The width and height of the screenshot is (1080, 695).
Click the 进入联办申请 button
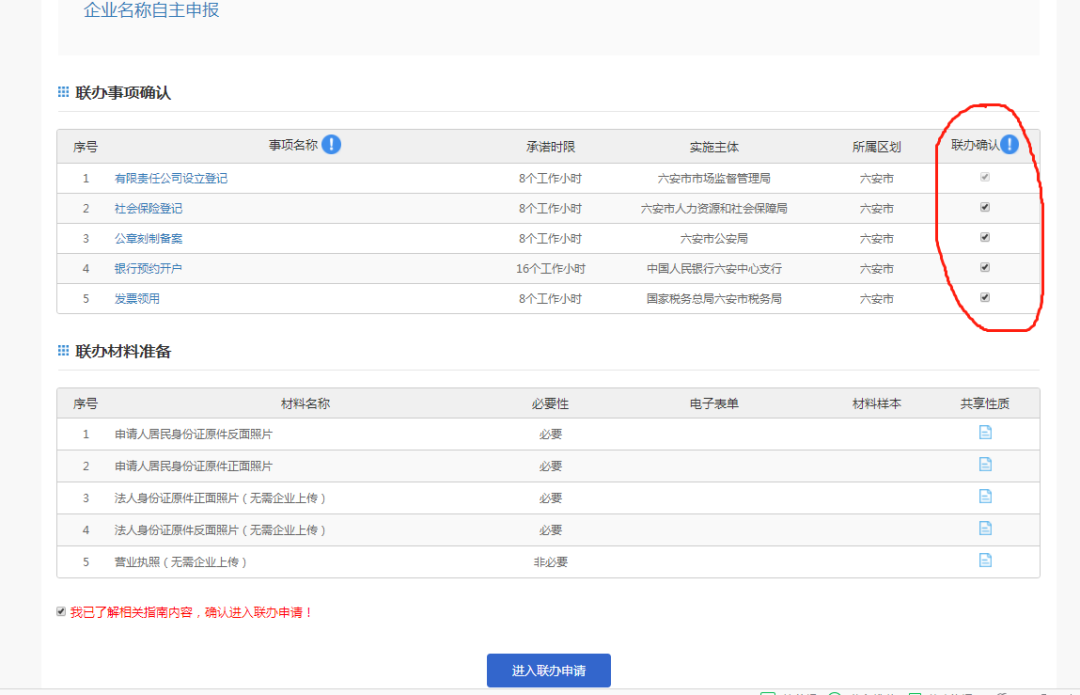[x=548, y=670]
